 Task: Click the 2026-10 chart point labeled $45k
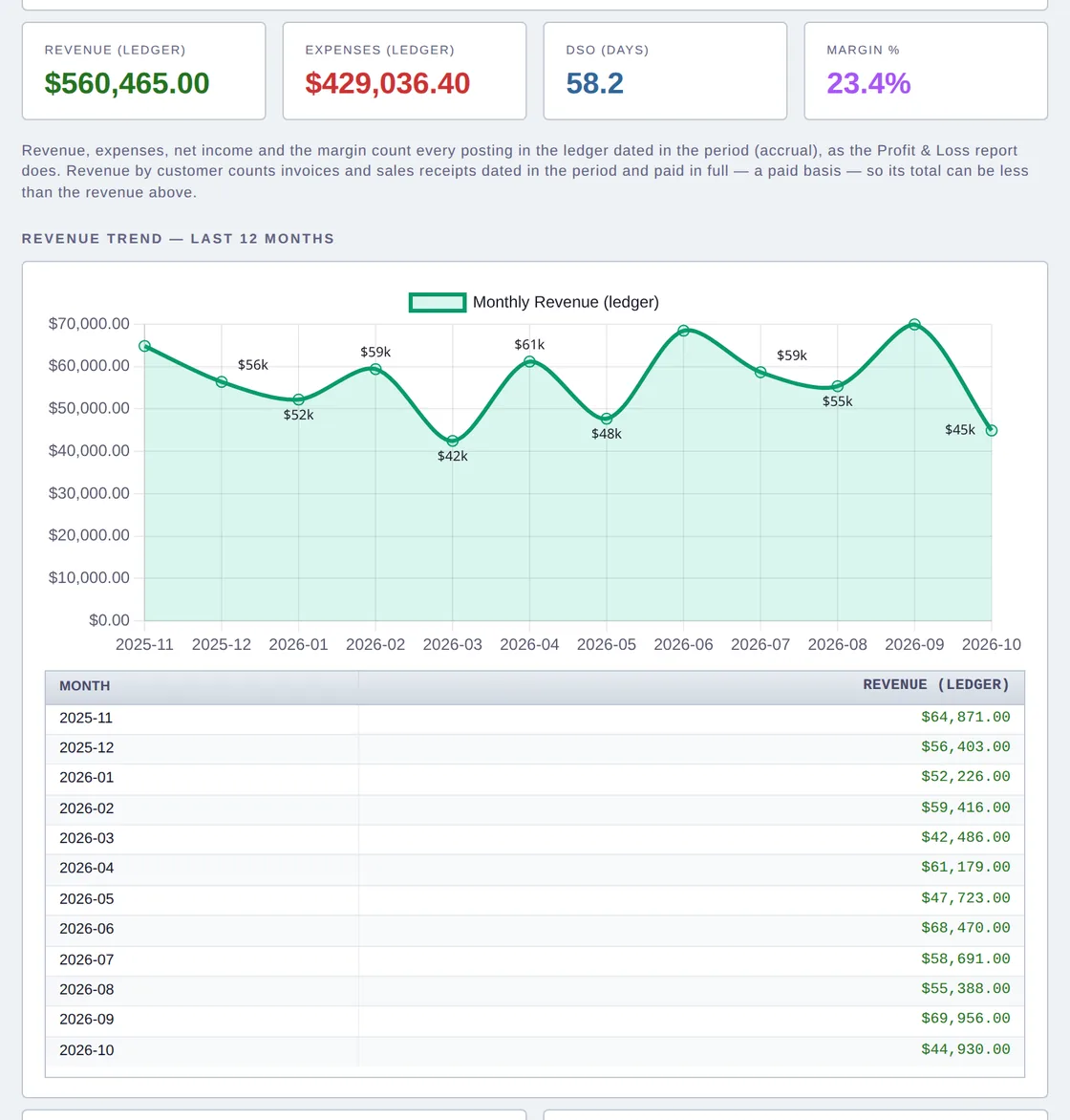pos(992,430)
